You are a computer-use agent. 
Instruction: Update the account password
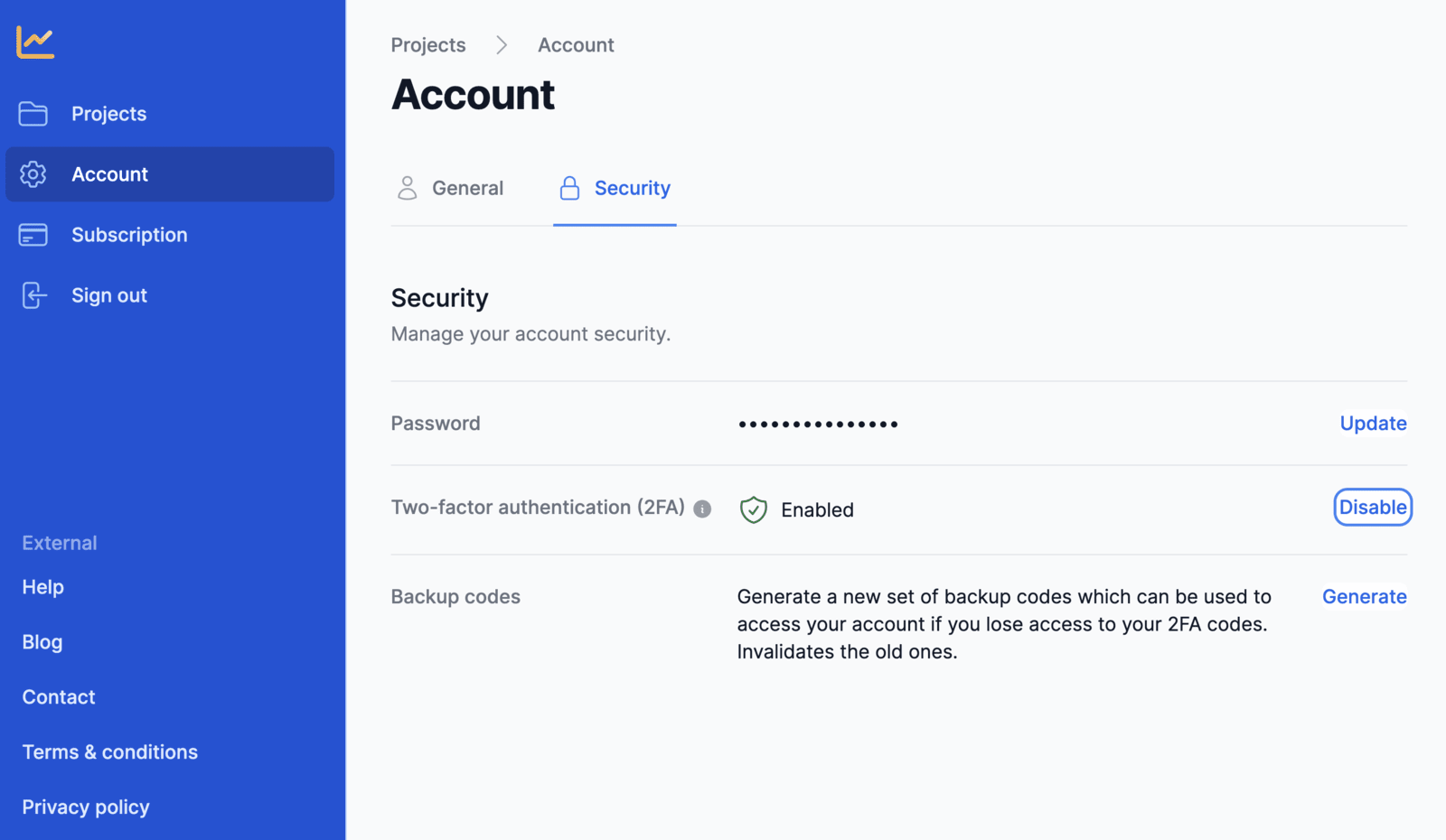pos(1373,424)
